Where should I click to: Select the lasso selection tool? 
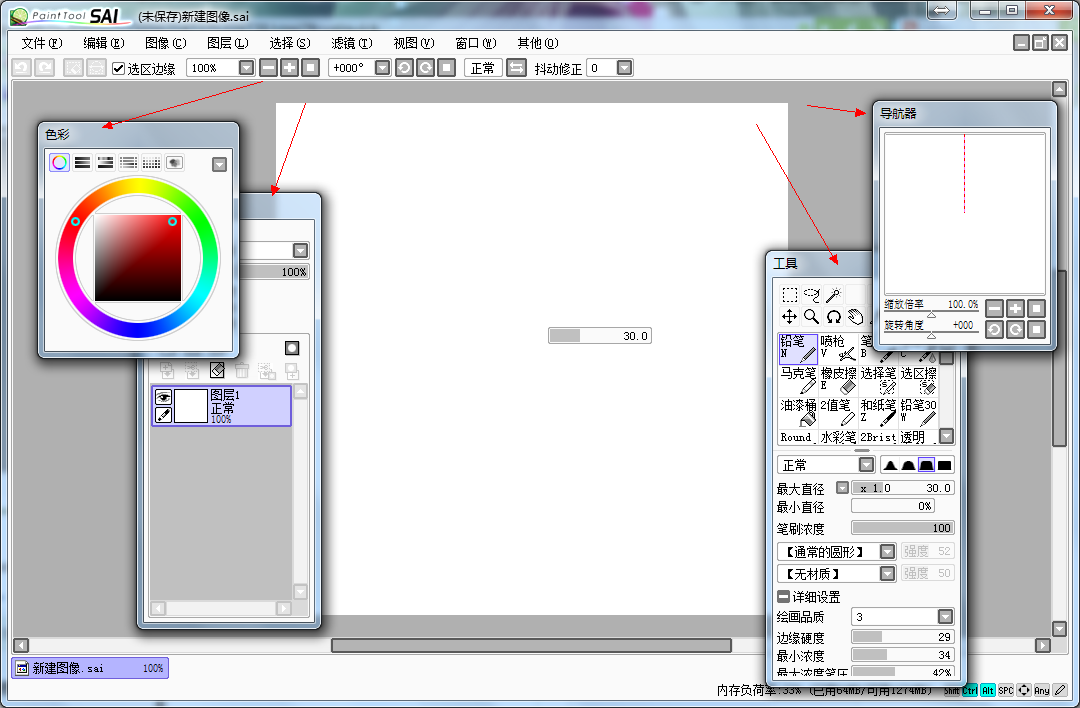coord(811,295)
